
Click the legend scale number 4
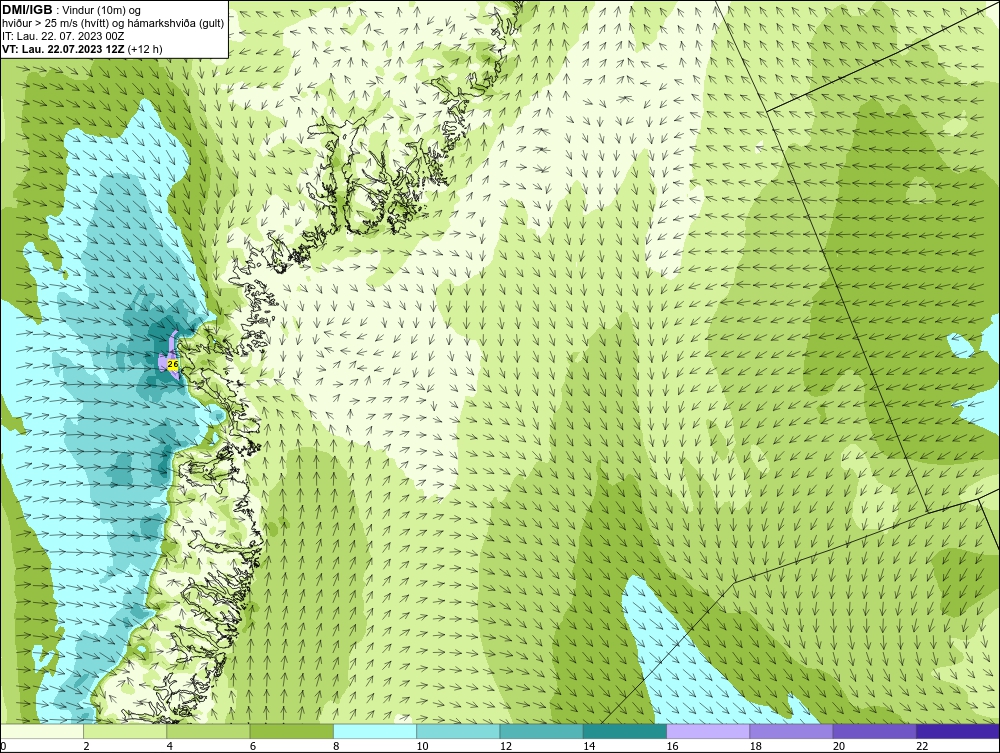(x=170, y=746)
